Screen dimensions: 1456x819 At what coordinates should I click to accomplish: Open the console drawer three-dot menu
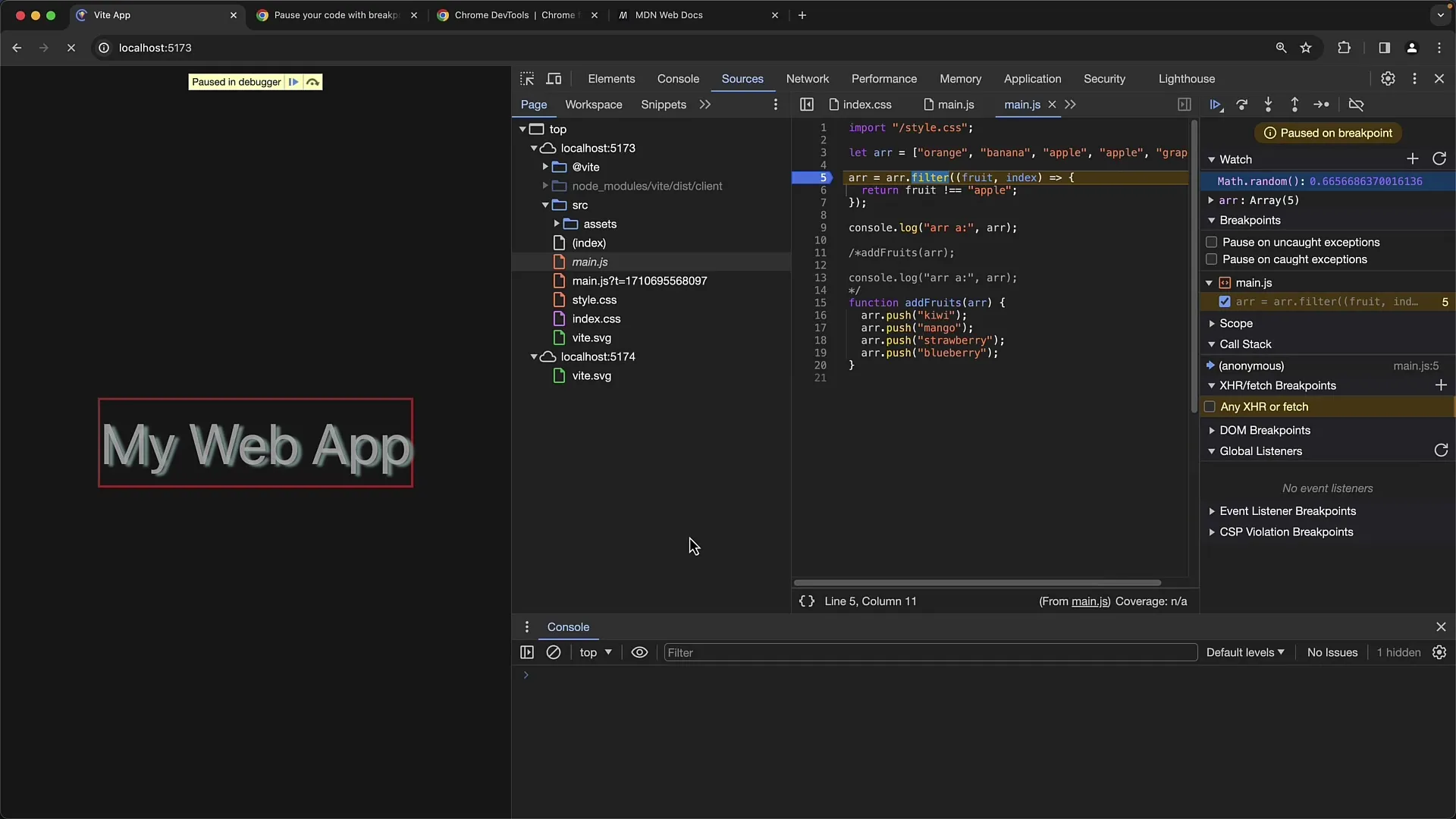[527, 627]
